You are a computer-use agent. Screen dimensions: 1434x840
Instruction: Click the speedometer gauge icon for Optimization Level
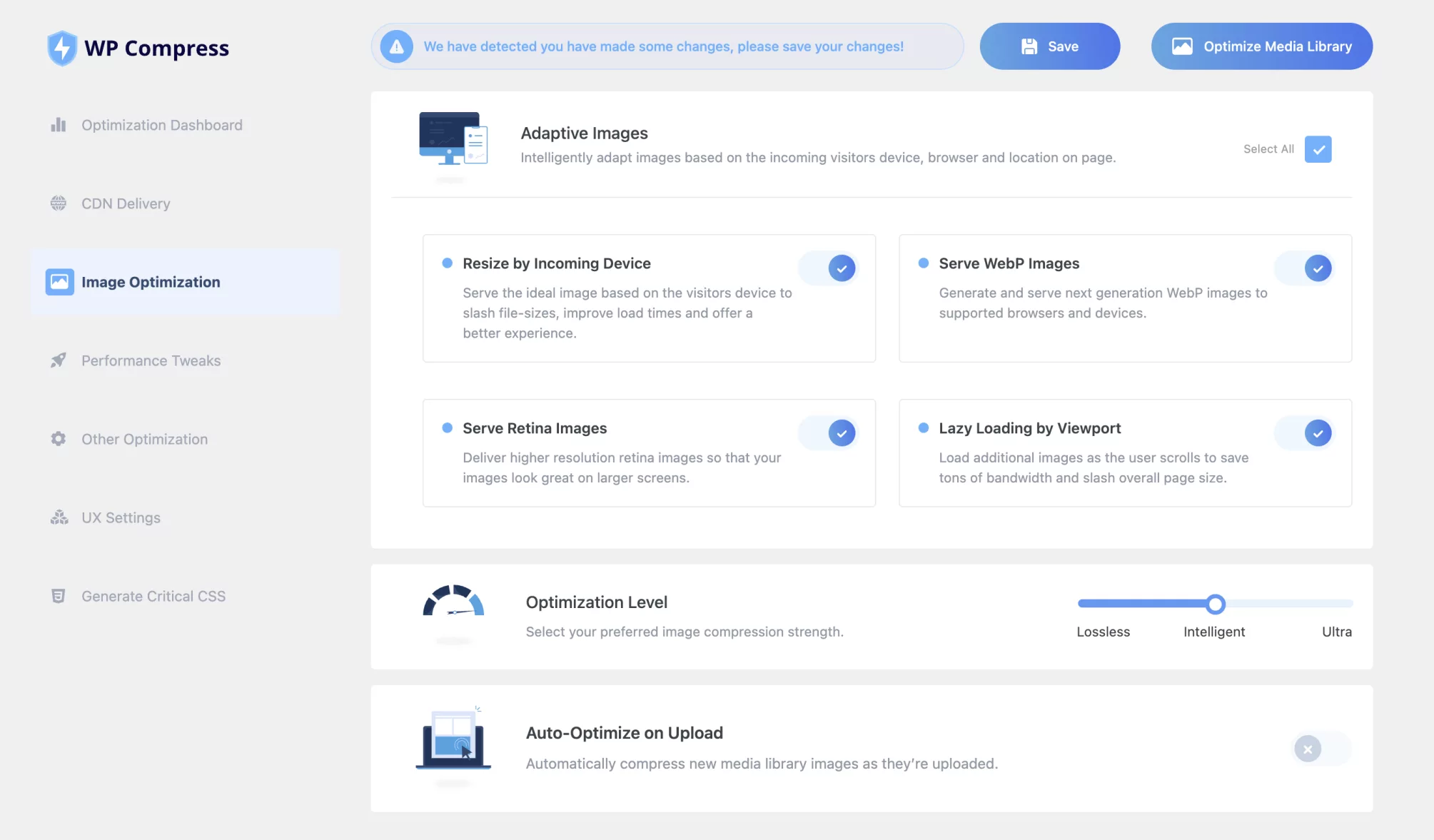pyautogui.click(x=453, y=600)
